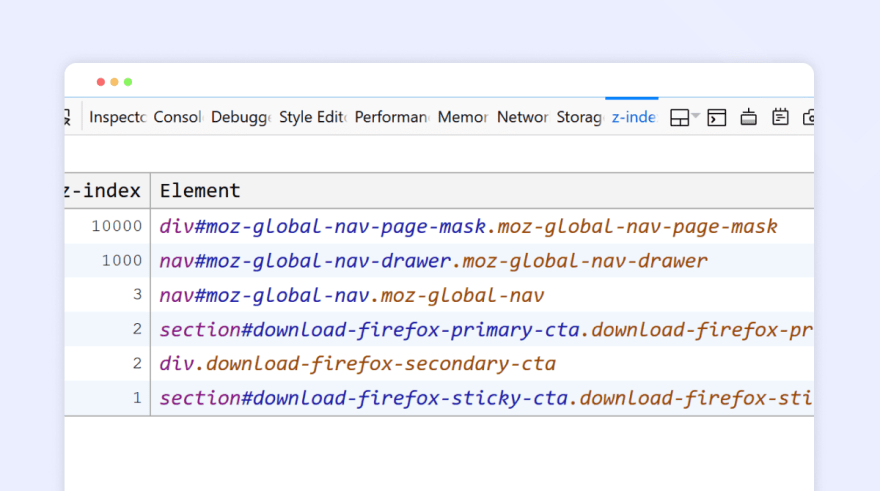Click the frames layout icon
Viewport: 880px width, 491px height.
coord(679,117)
